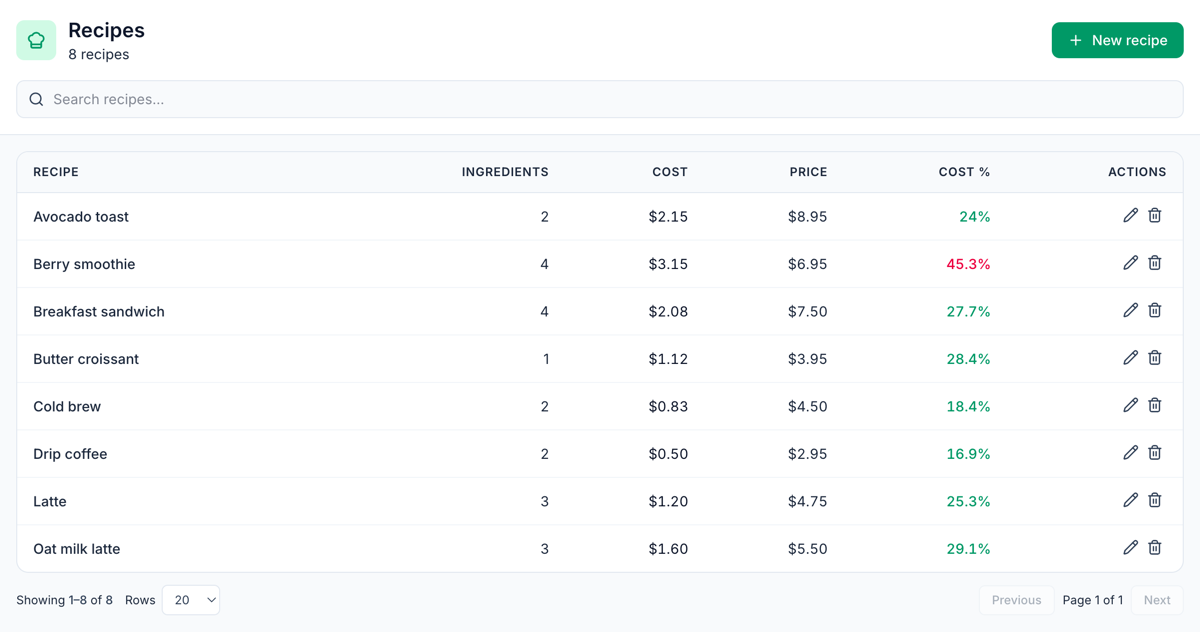Sort by the PRICE column header
This screenshot has height=632, width=1200.
[808, 172]
